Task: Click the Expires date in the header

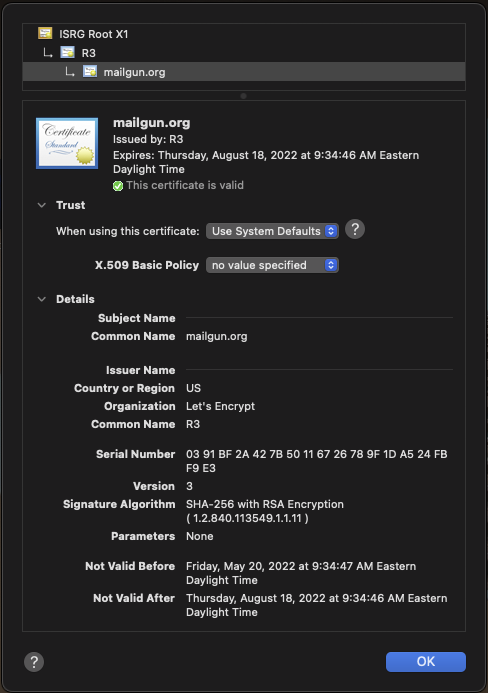Action: click(266, 162)
